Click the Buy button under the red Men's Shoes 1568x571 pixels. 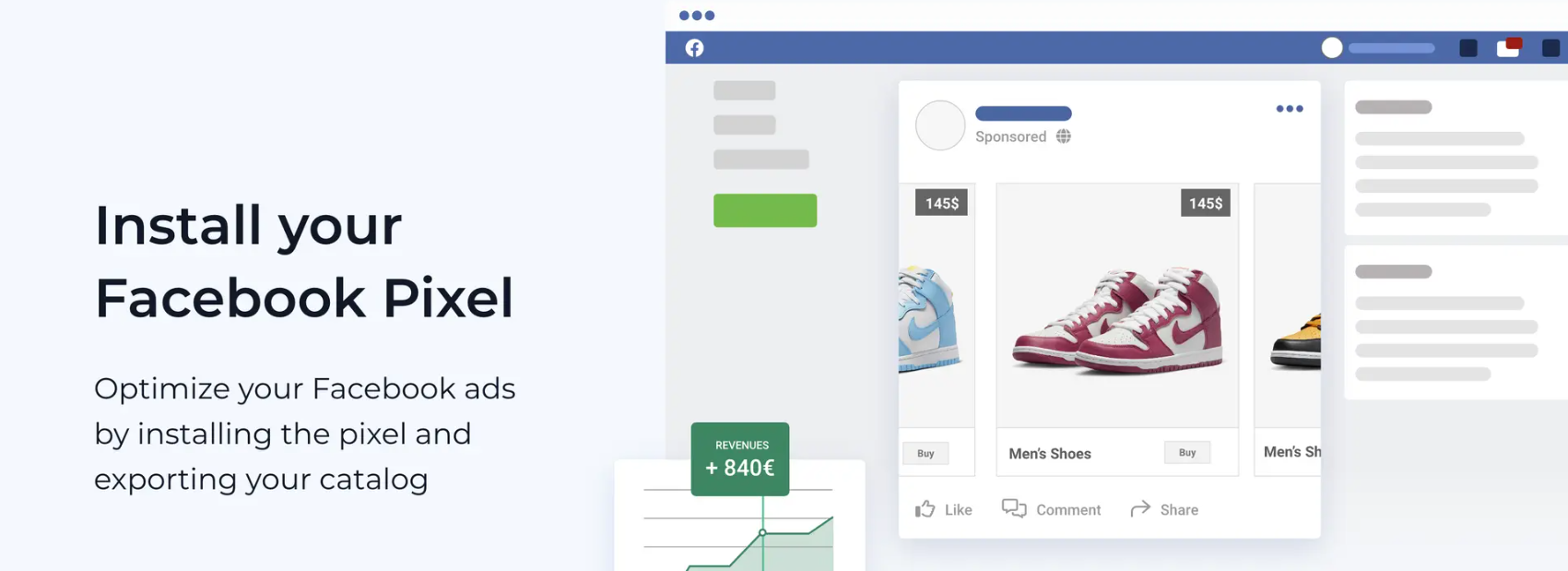tap(1187, 453)
